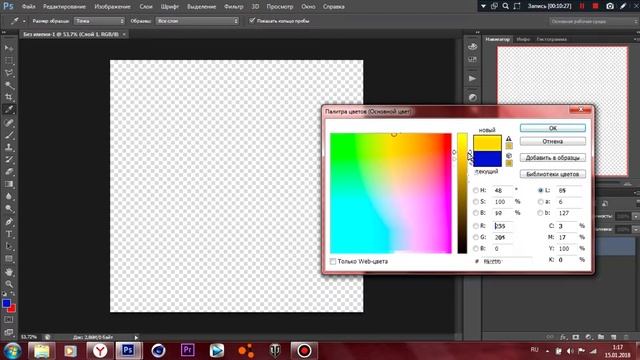
Task: Enable the show sampling ring checkbox
Action: (252, 20)
